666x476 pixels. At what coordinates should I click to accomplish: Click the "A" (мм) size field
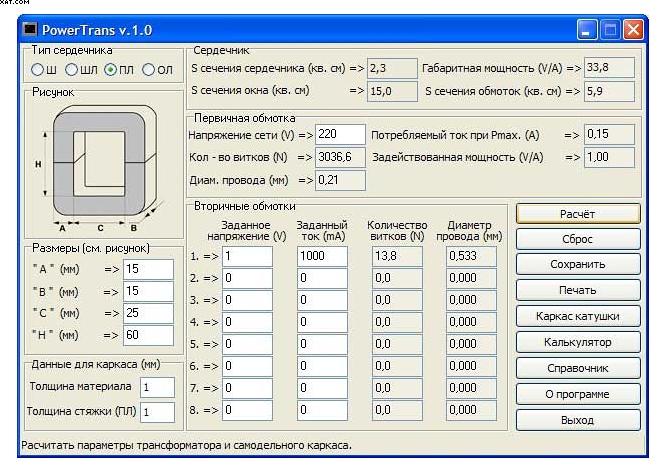click(148, 269)
